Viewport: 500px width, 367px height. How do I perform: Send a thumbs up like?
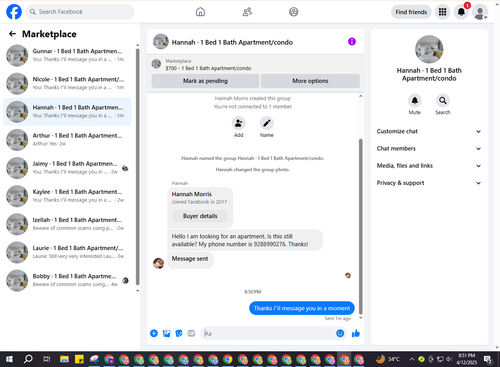356,333
